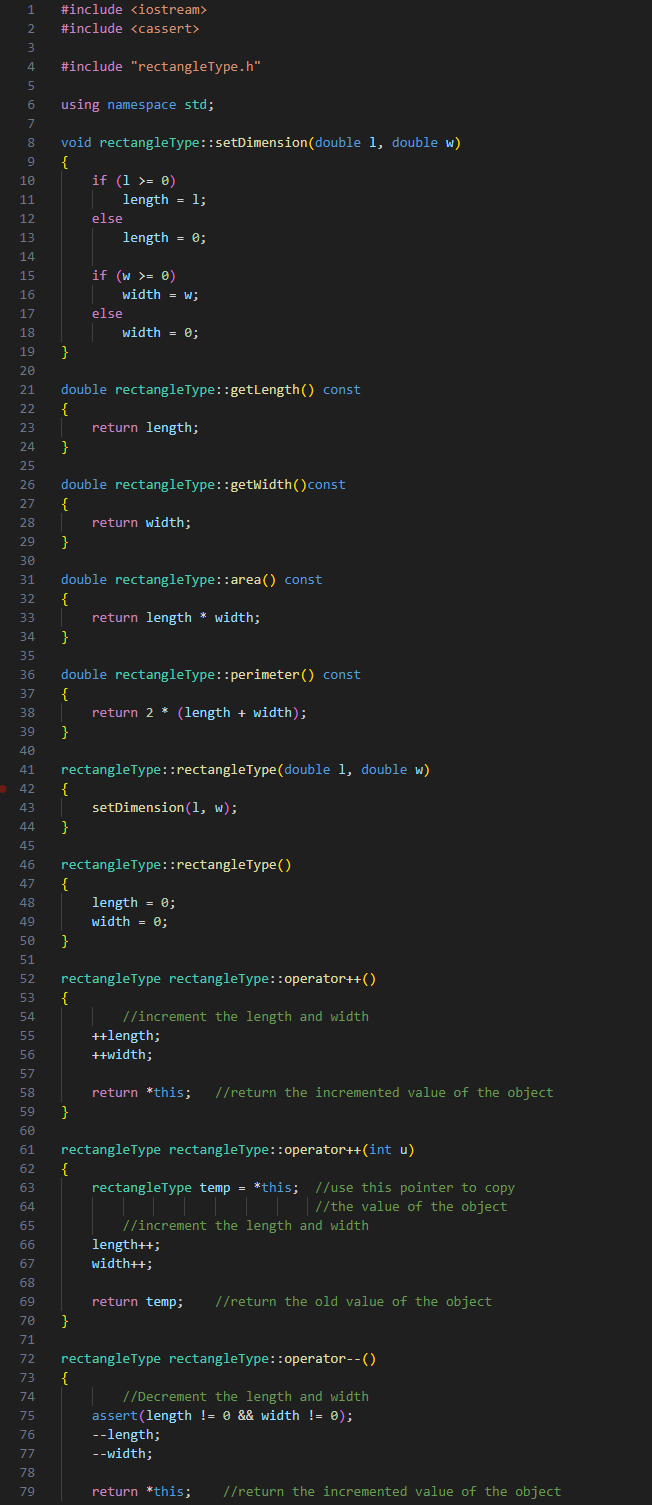Image resolution: width=652 pixels, height=1505 pixels.
Task: Click the '//the value of the object' comment
Action: (x=412, y=1206)
